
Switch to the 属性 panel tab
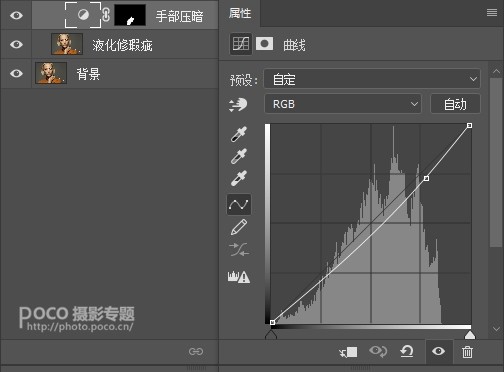point(240,13)
